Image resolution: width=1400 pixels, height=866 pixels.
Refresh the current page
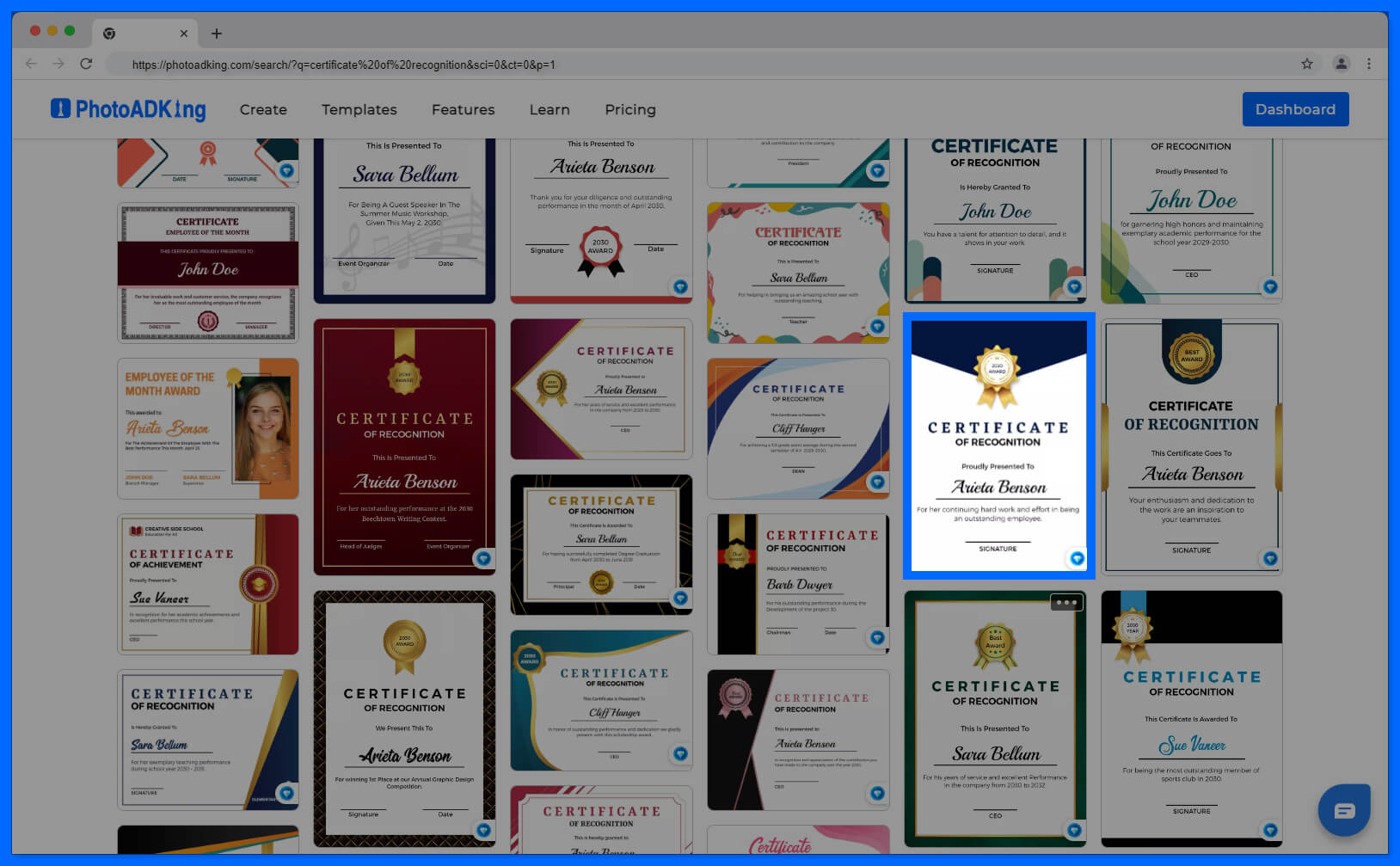(x=86, y=64)
